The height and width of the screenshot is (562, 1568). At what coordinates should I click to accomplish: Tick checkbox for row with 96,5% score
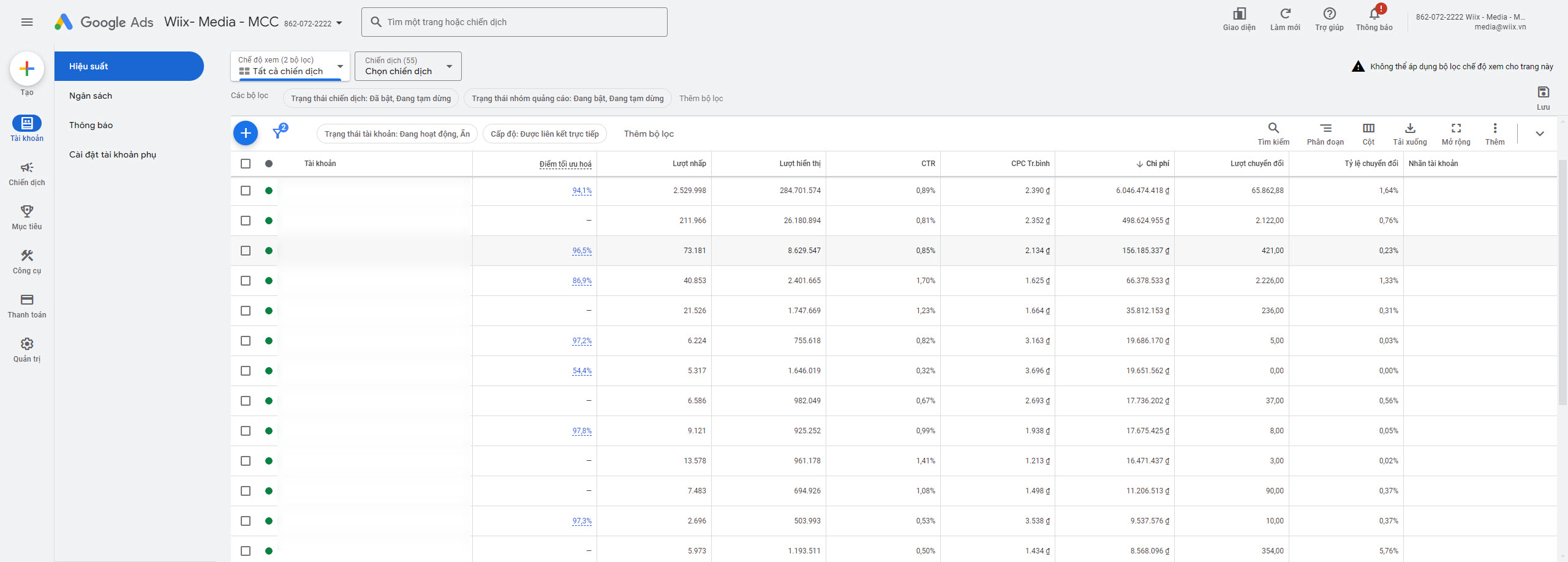click(x=246, y=251)
